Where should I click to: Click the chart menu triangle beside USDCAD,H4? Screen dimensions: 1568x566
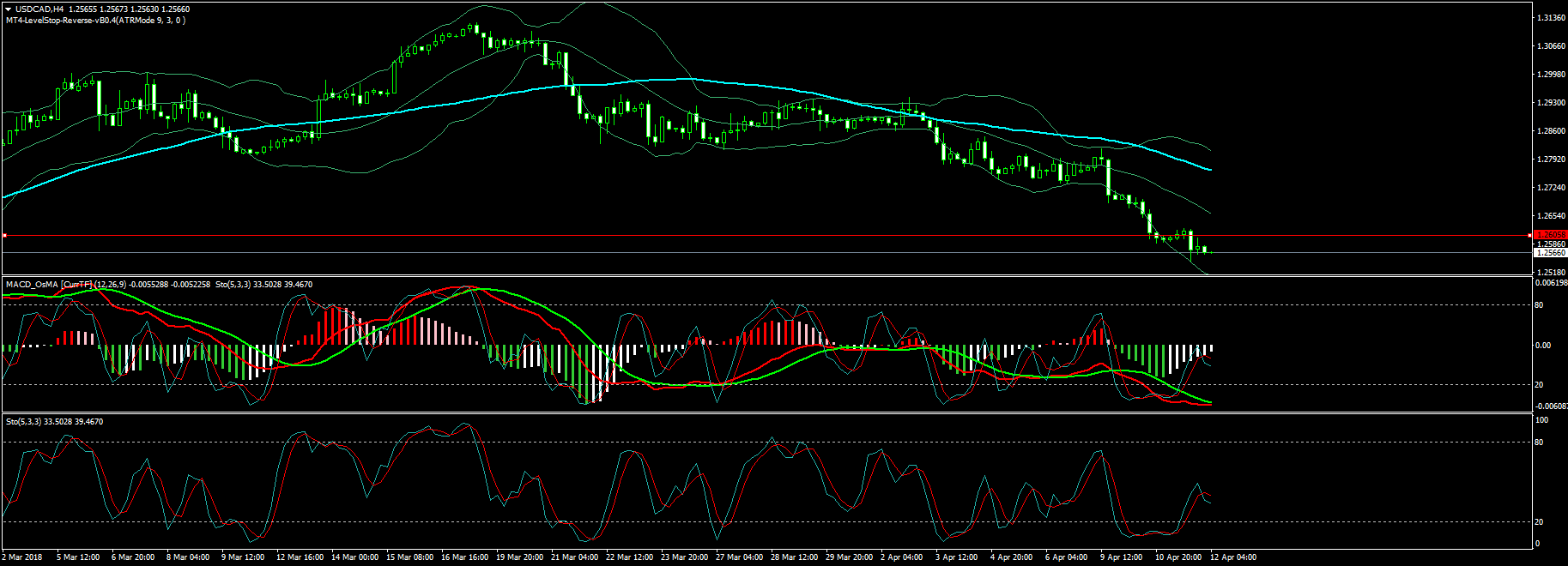click(9, 9)
